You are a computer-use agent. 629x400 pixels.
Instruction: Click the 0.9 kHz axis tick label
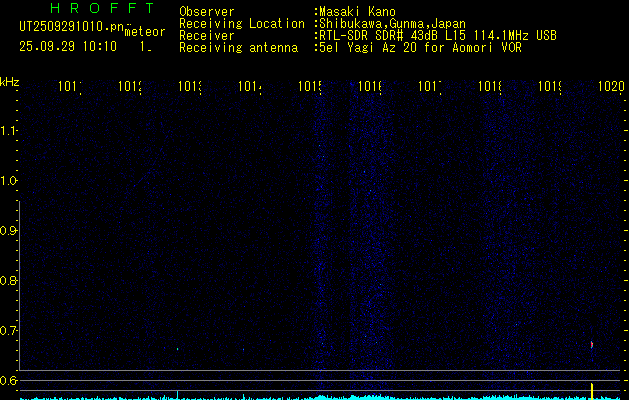pos(8,231)
